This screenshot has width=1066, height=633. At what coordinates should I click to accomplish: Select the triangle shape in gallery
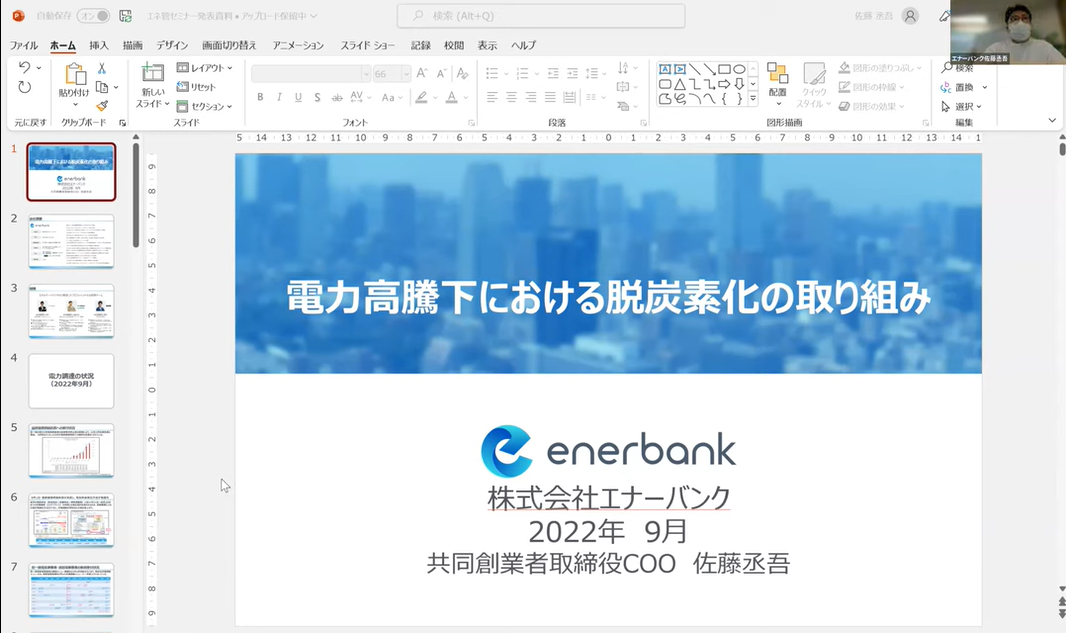pyautogui.click(x=680, y=84)
